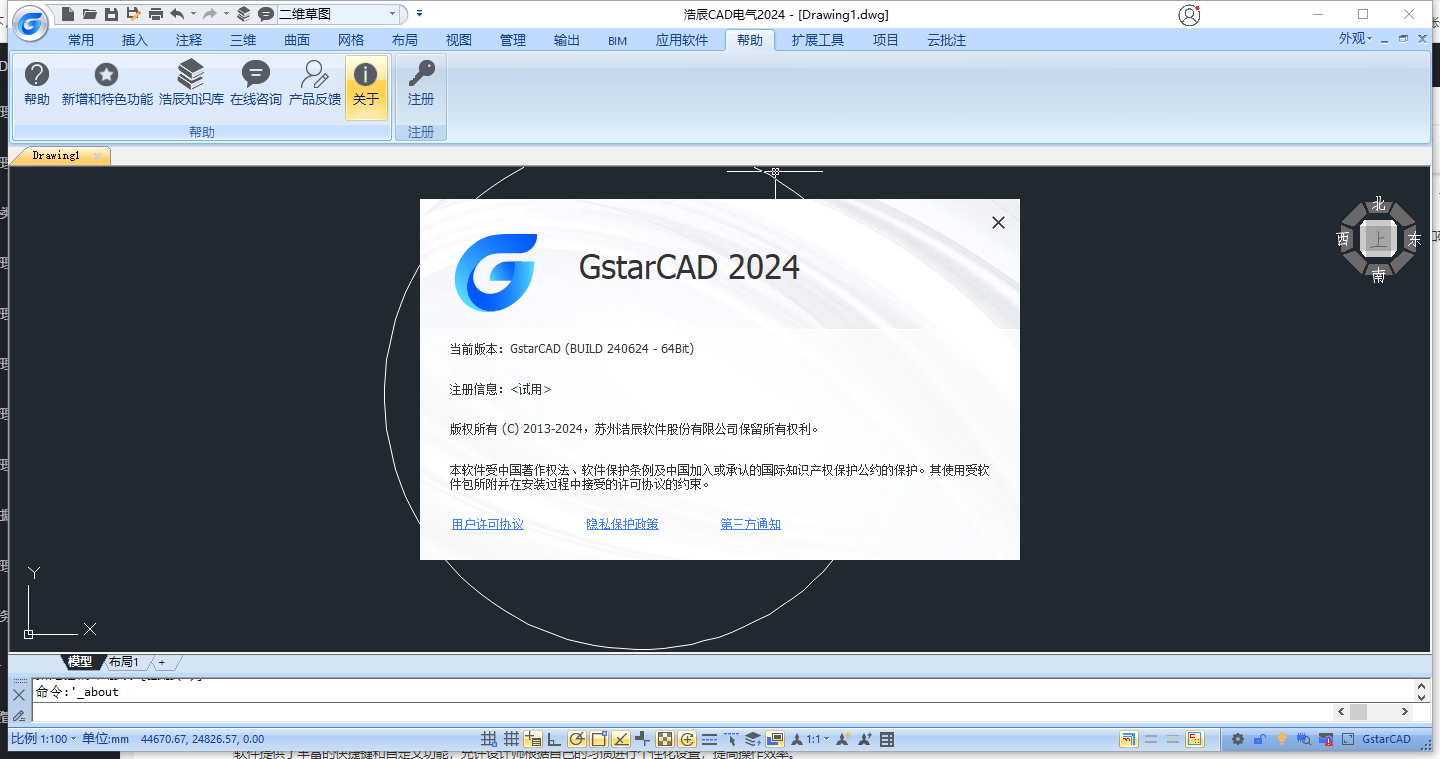Switch to the 注释 ribbon tab
The width and height of the screenshot is (1440, 759).
(x=189, y=40)
